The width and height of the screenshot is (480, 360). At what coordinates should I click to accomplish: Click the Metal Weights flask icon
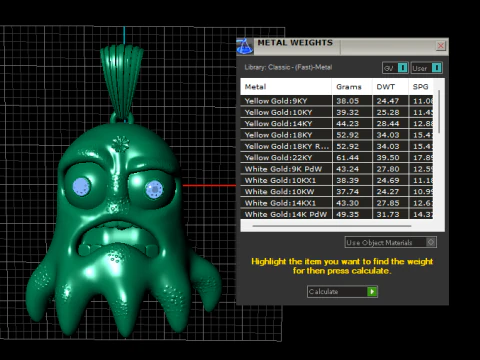[x=245, y=46]
